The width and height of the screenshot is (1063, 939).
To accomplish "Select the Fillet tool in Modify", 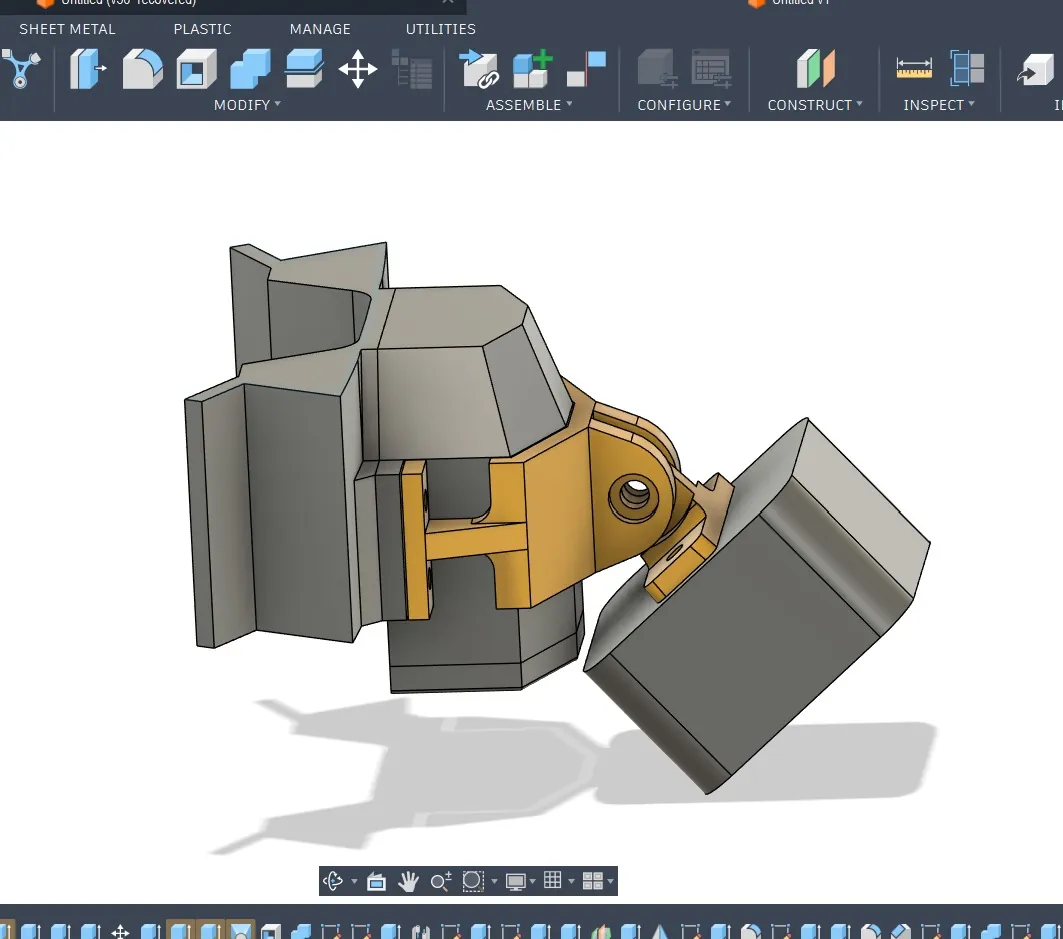I will pyautogui.click(x=142, y=69).
